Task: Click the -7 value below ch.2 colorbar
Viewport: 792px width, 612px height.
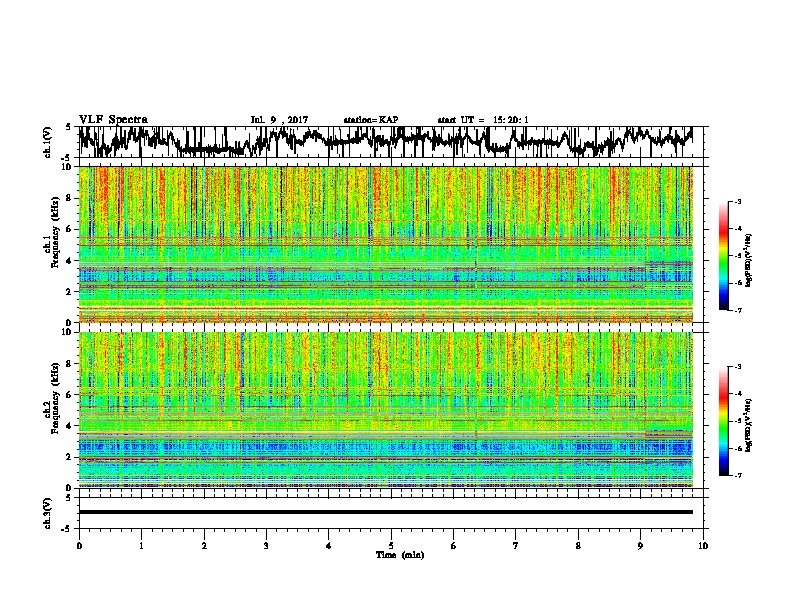Action: pos(737,476)
